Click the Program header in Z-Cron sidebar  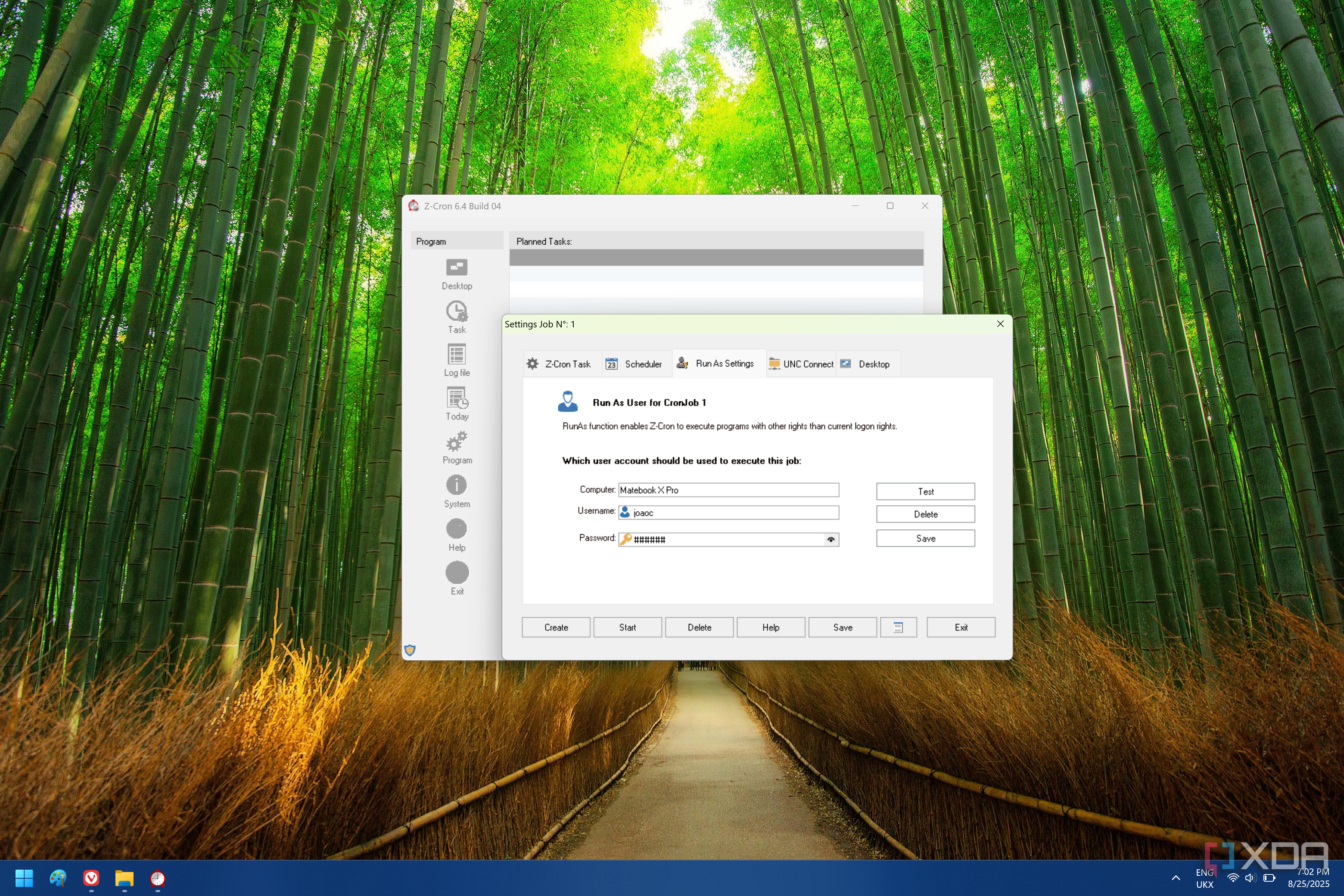(457, 241)
